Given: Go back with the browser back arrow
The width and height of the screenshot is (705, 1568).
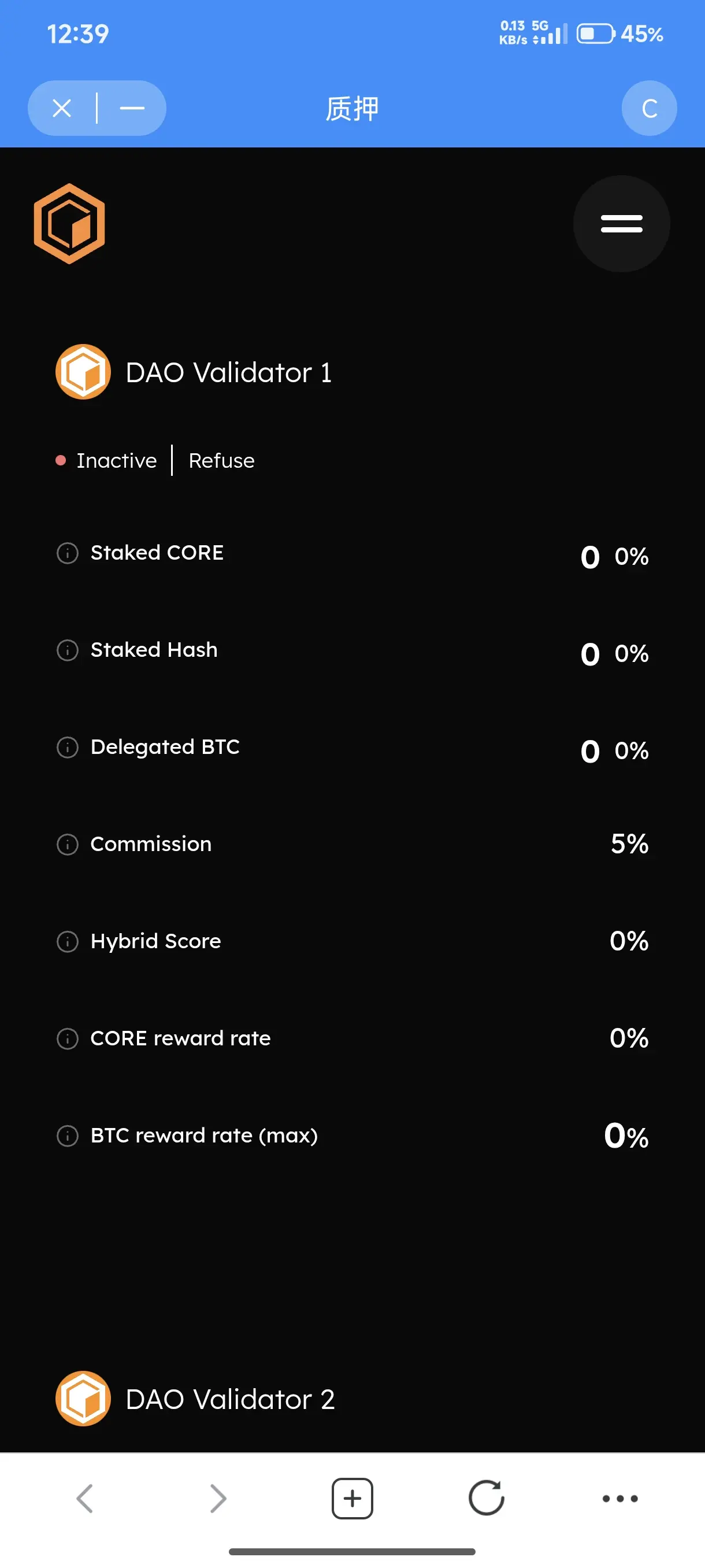Looking at the screenshot, I should point(84,1498).
